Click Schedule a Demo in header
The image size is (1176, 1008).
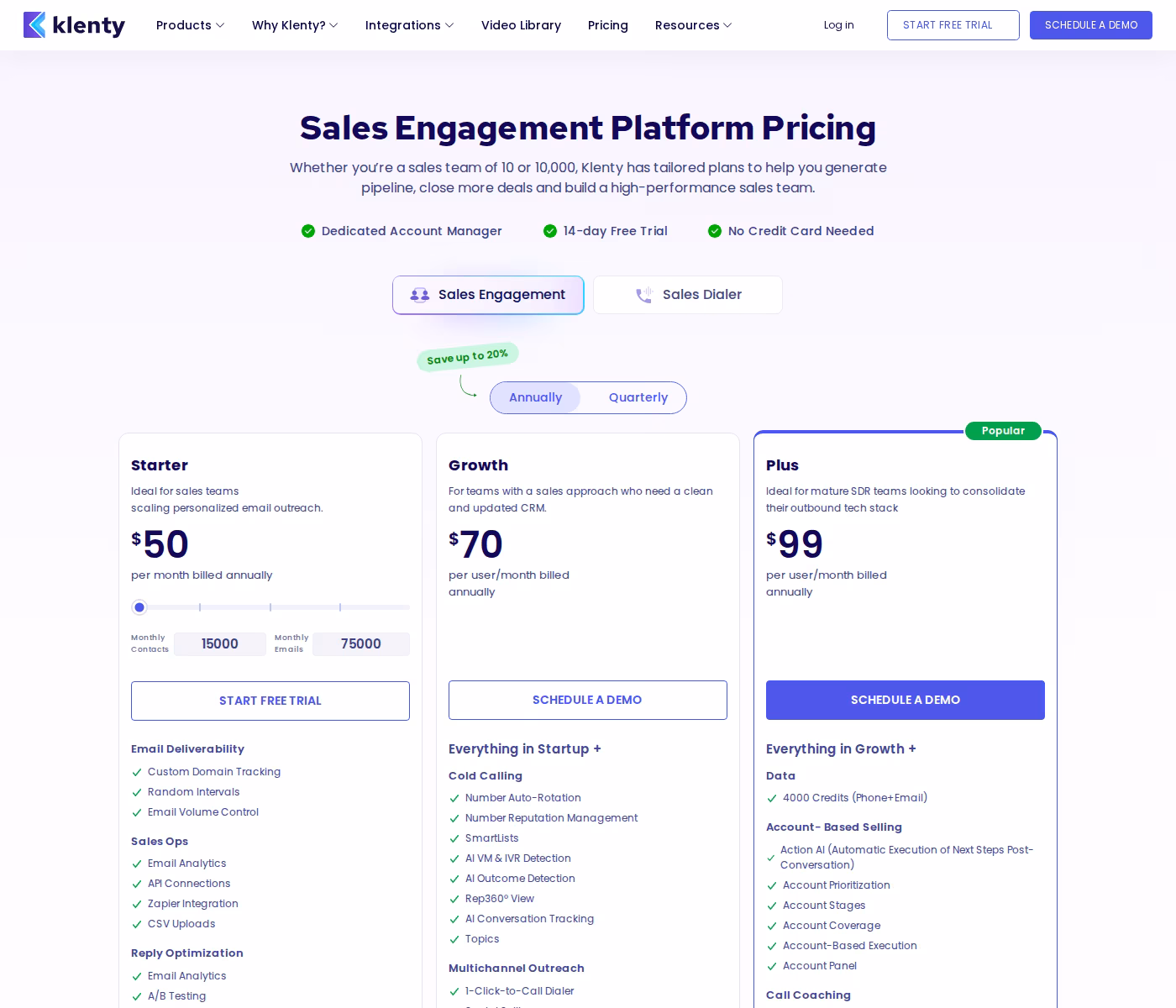click(1091, 25)
